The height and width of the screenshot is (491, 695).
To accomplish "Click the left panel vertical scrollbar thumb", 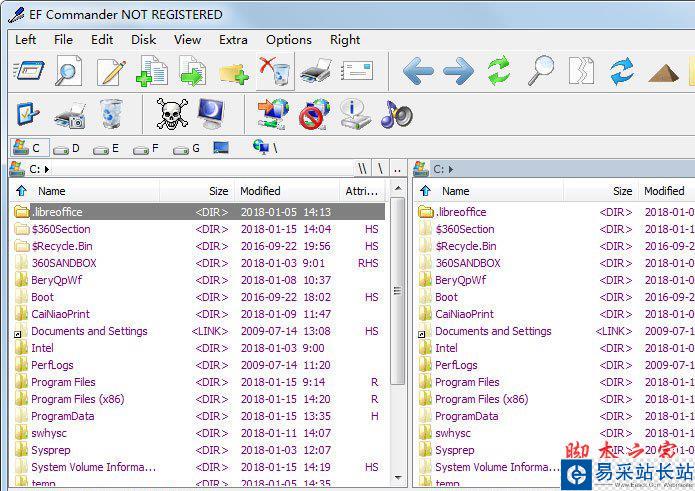I will point(398,291).
